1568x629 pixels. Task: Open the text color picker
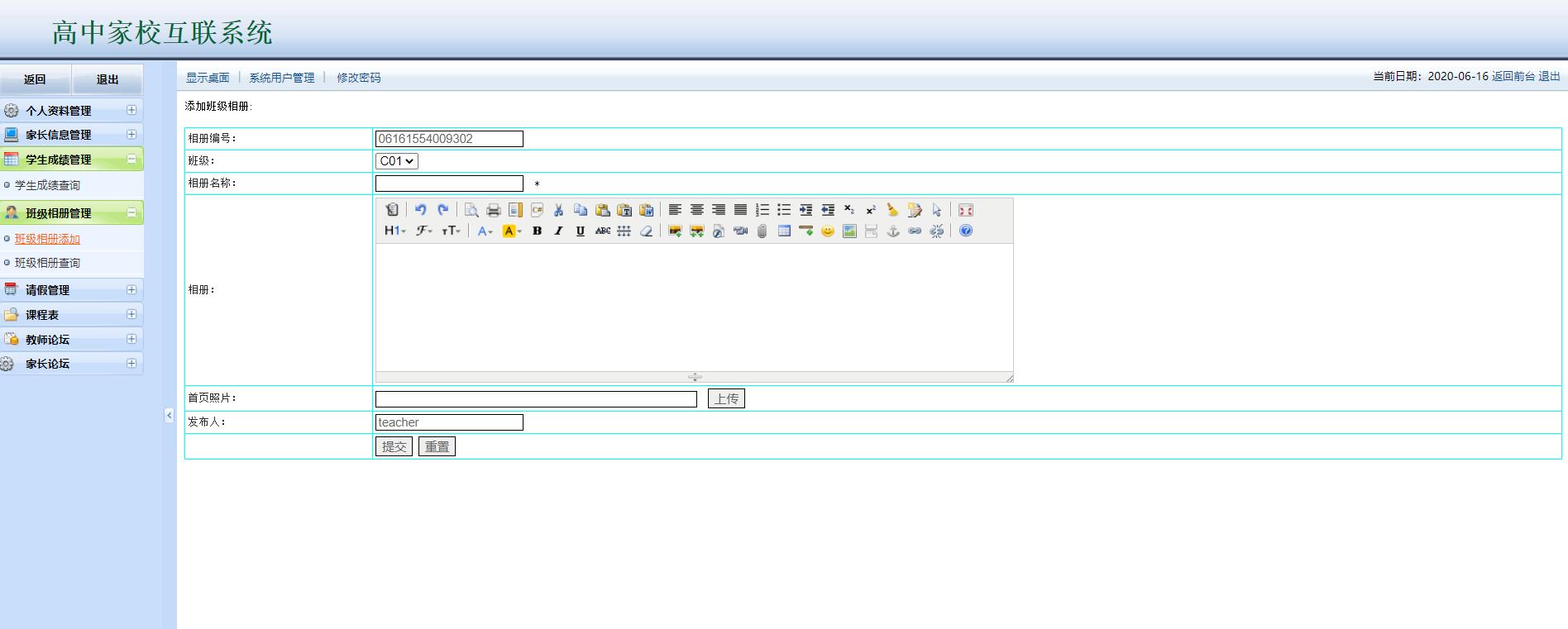click(485, 231)
